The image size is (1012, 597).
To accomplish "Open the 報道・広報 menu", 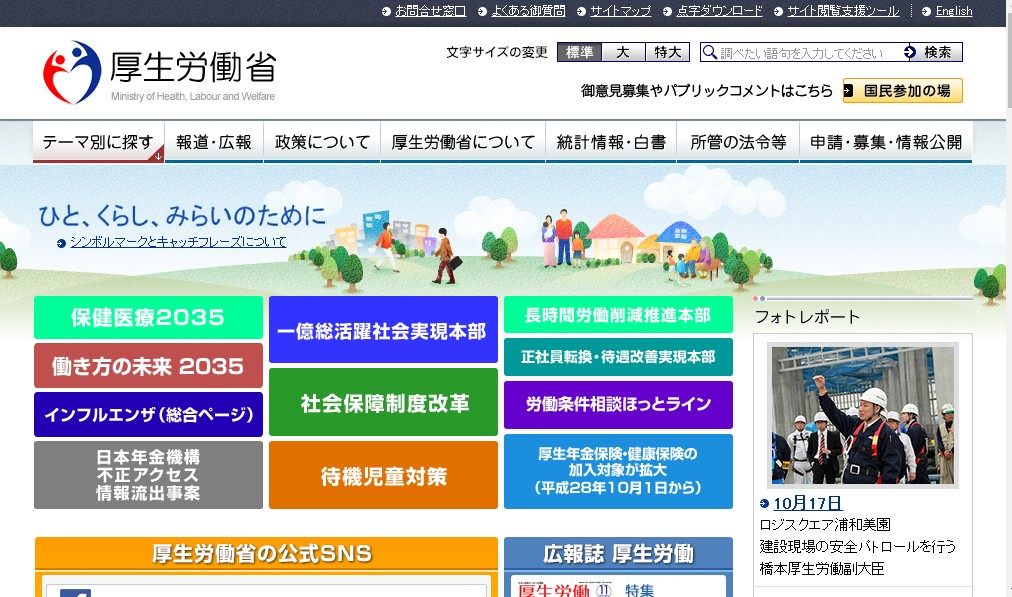I will pos(214,141).
